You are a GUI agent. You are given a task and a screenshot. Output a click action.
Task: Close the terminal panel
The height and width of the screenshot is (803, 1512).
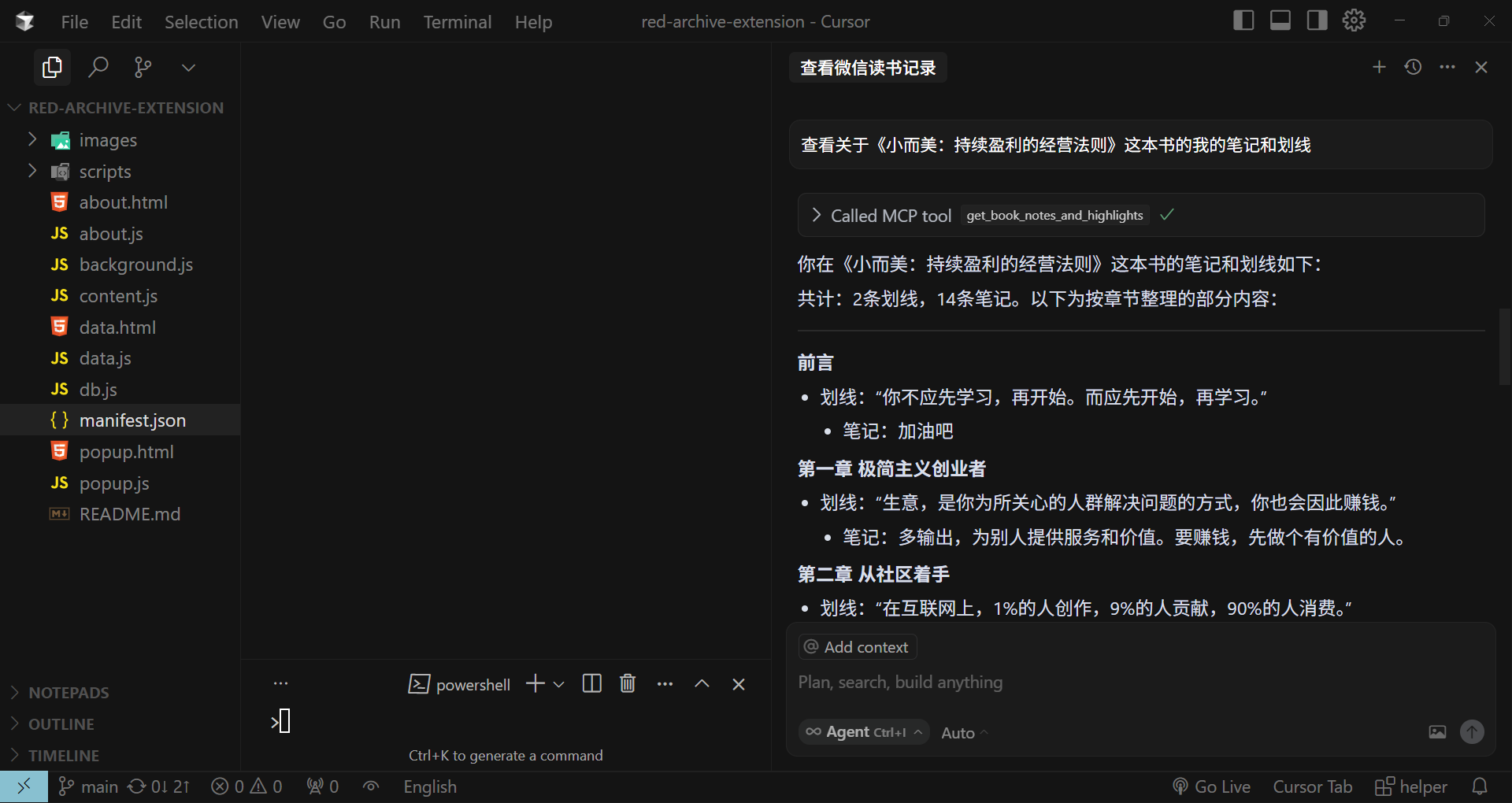click(x=739, y=684)
